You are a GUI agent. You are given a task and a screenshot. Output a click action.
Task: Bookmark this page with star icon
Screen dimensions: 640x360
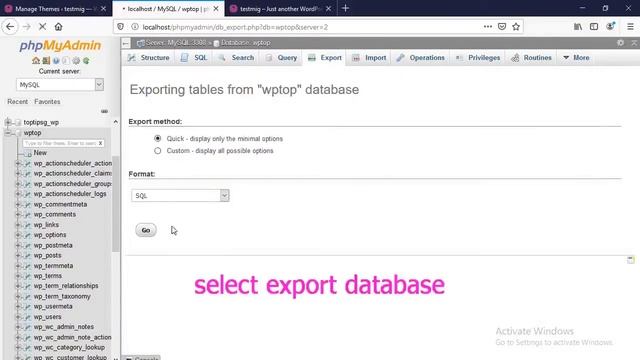click(516, 27)
